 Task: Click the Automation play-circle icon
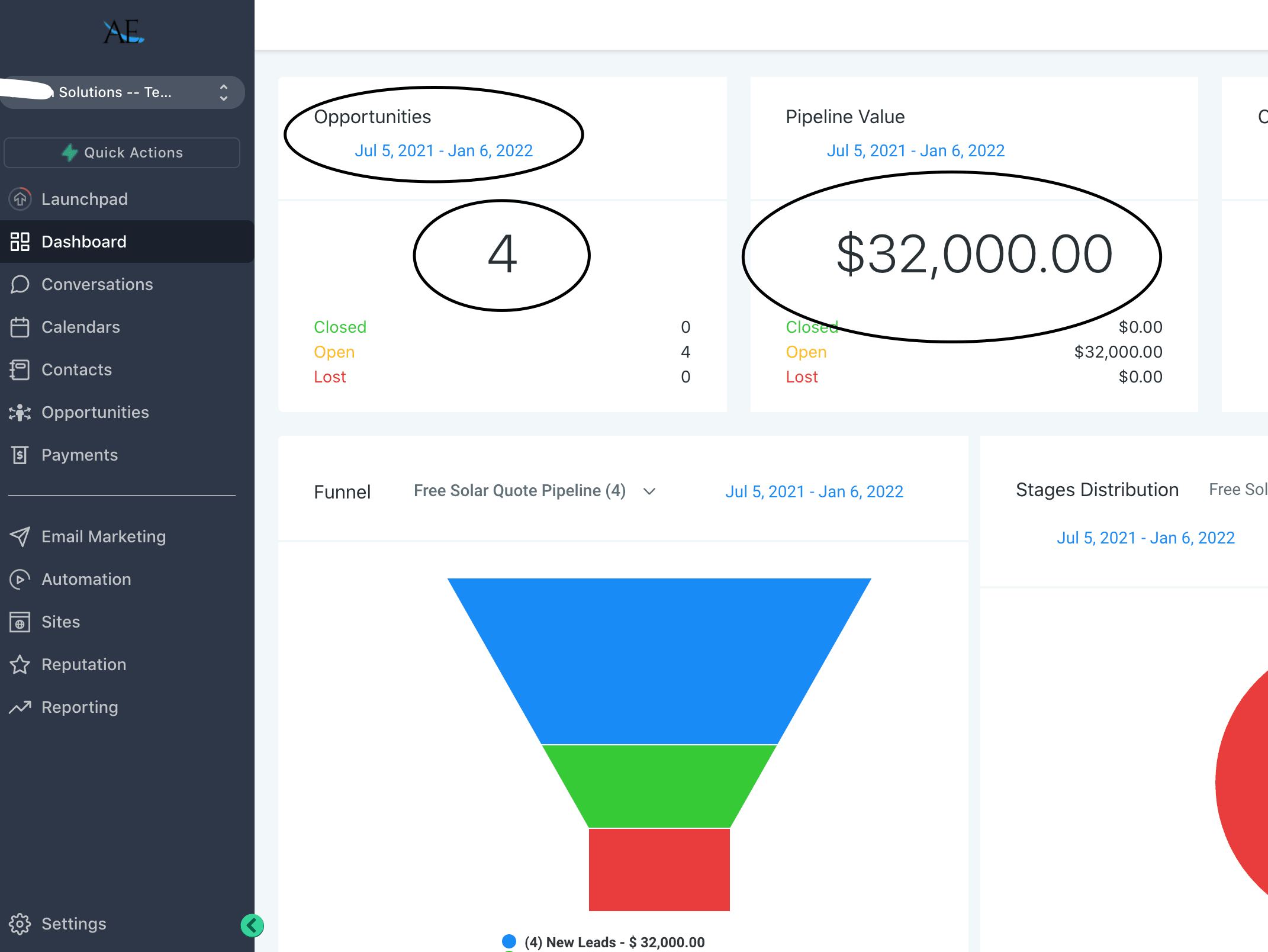(x=20, y=579)
